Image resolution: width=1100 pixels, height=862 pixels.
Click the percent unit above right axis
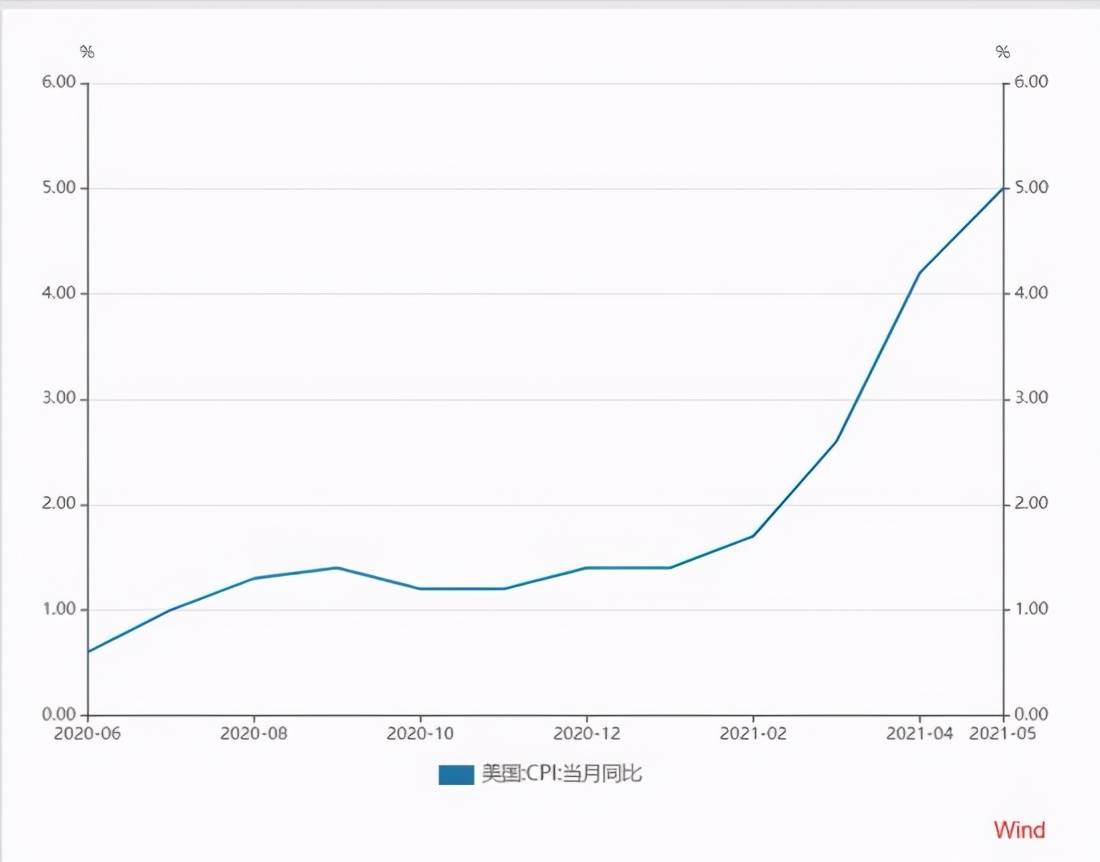click(x=1003, y=52)
